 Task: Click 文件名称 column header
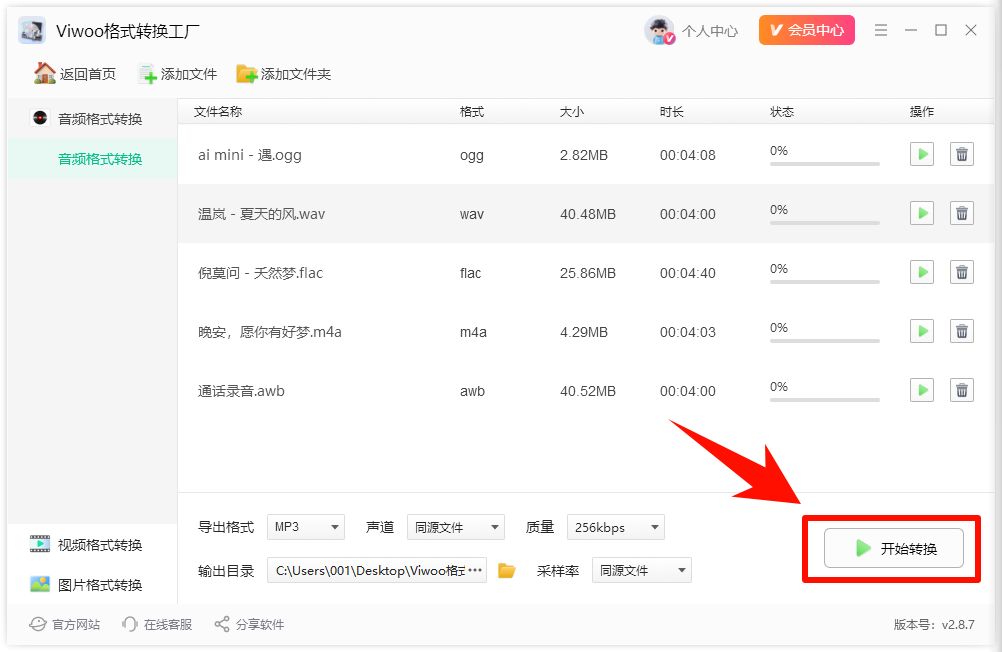pos(218,112)
